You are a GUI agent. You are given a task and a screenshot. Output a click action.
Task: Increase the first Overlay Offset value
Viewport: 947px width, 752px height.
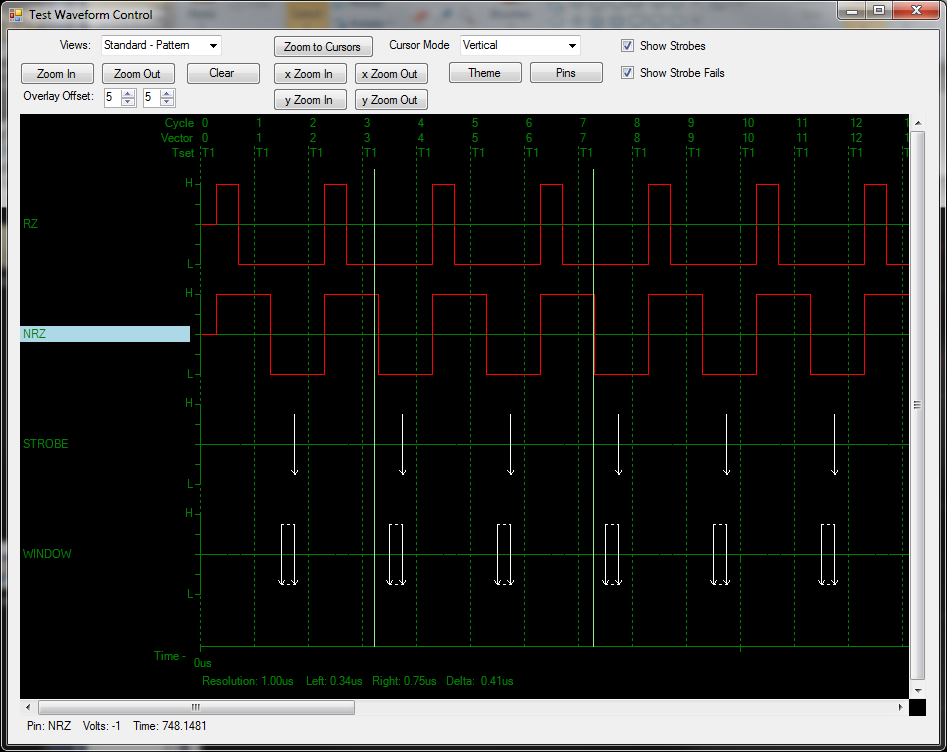[128, 93]
